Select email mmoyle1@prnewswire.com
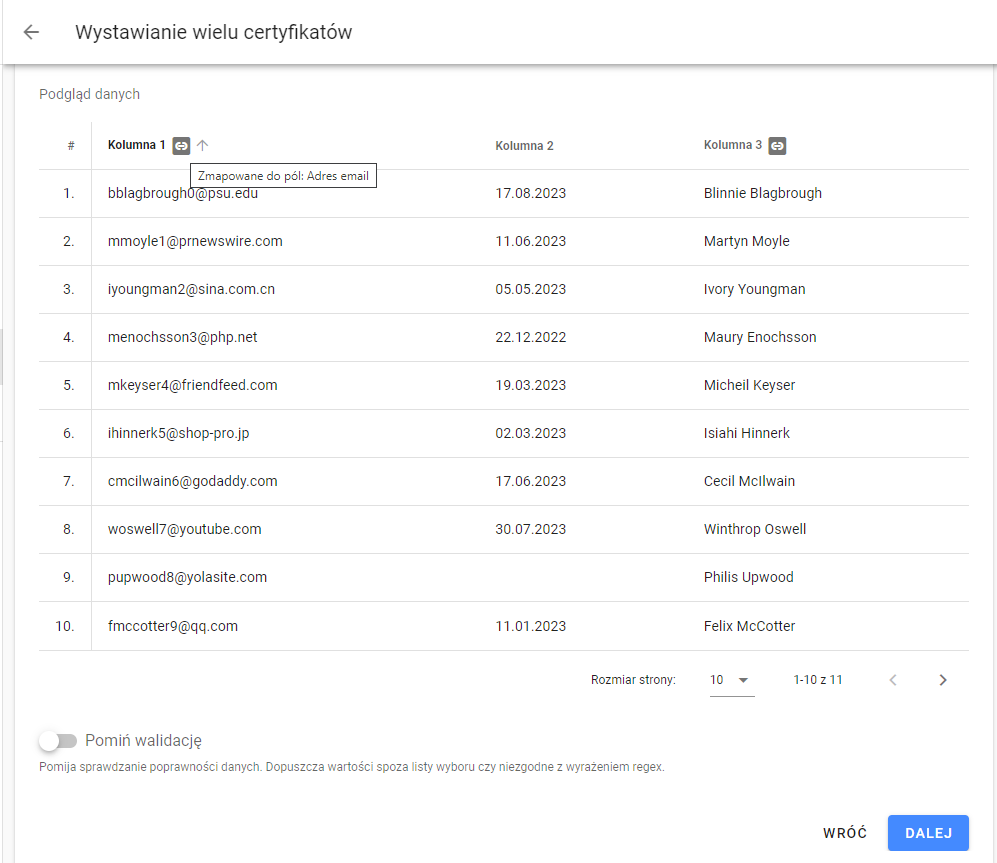997x863 pixels. pyautogui.click(x=195, y=241)
